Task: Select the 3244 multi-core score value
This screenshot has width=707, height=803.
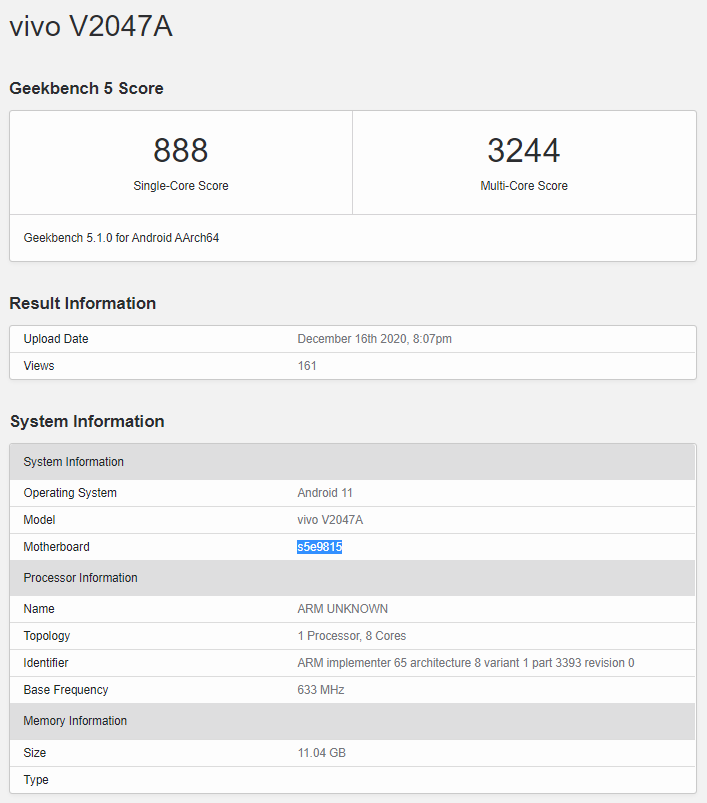Action: coord(523,151)
